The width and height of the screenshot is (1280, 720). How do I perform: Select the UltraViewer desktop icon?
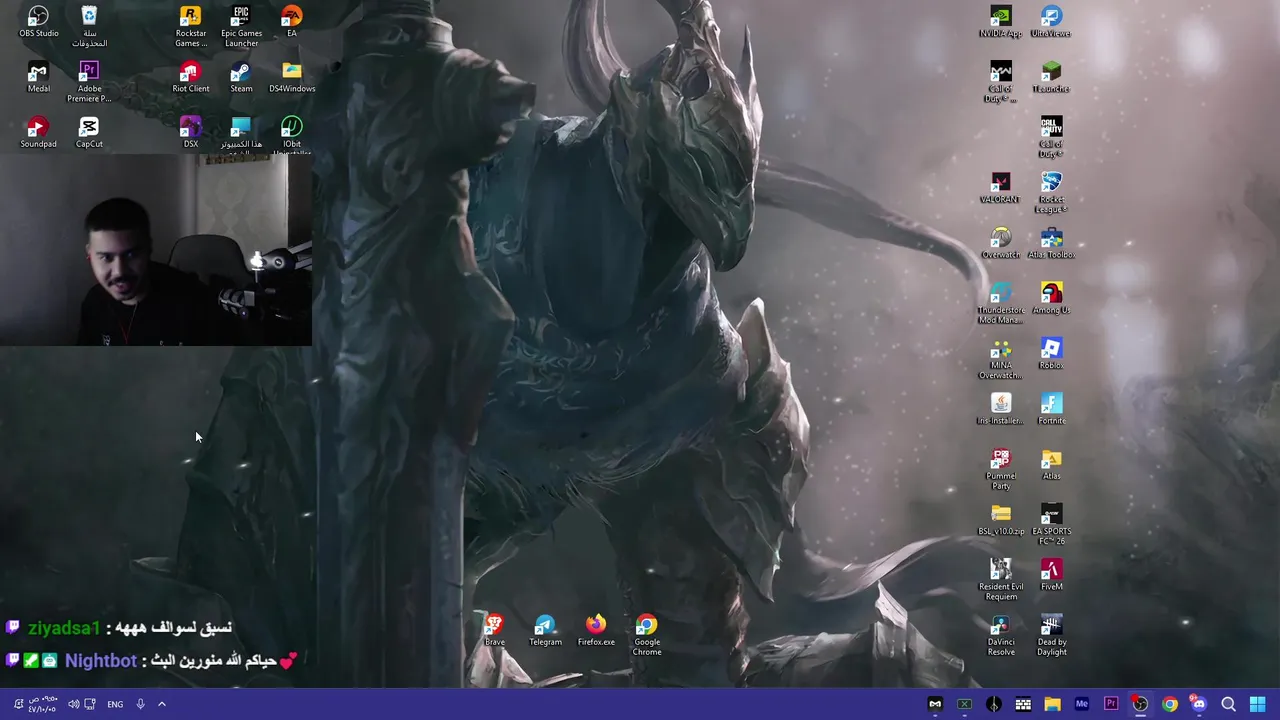pyautogui.click(x=1051, y=22)
